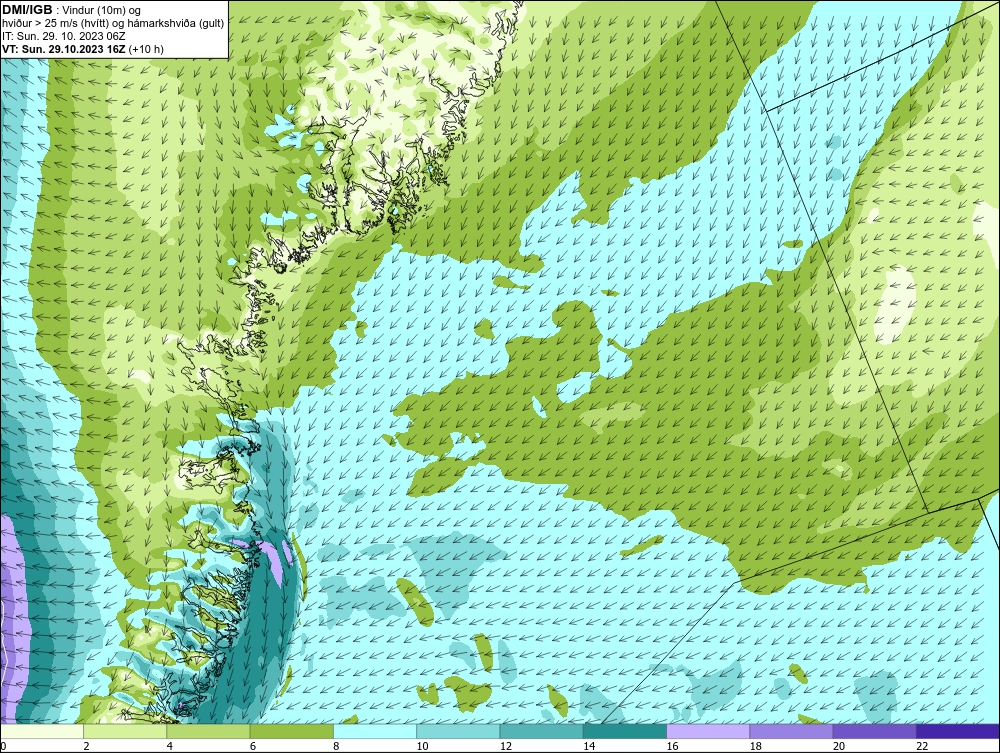1000x753 pixels.
Task: Click the 0–2 m/s cream legend swatch
Action: coord(42,731)
